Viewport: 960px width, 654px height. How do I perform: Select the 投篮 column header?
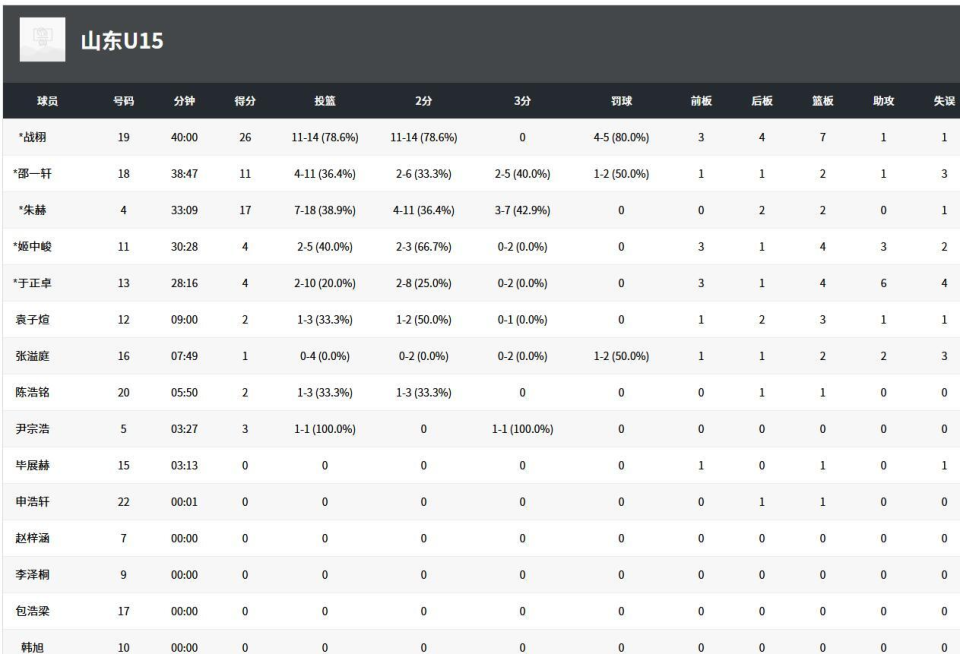[x=325, y=100]
